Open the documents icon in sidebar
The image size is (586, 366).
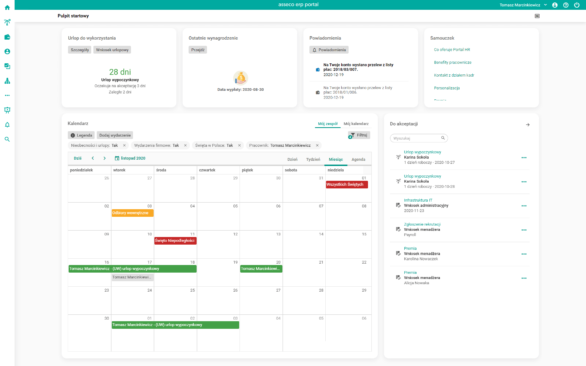[x=7, y=66]
